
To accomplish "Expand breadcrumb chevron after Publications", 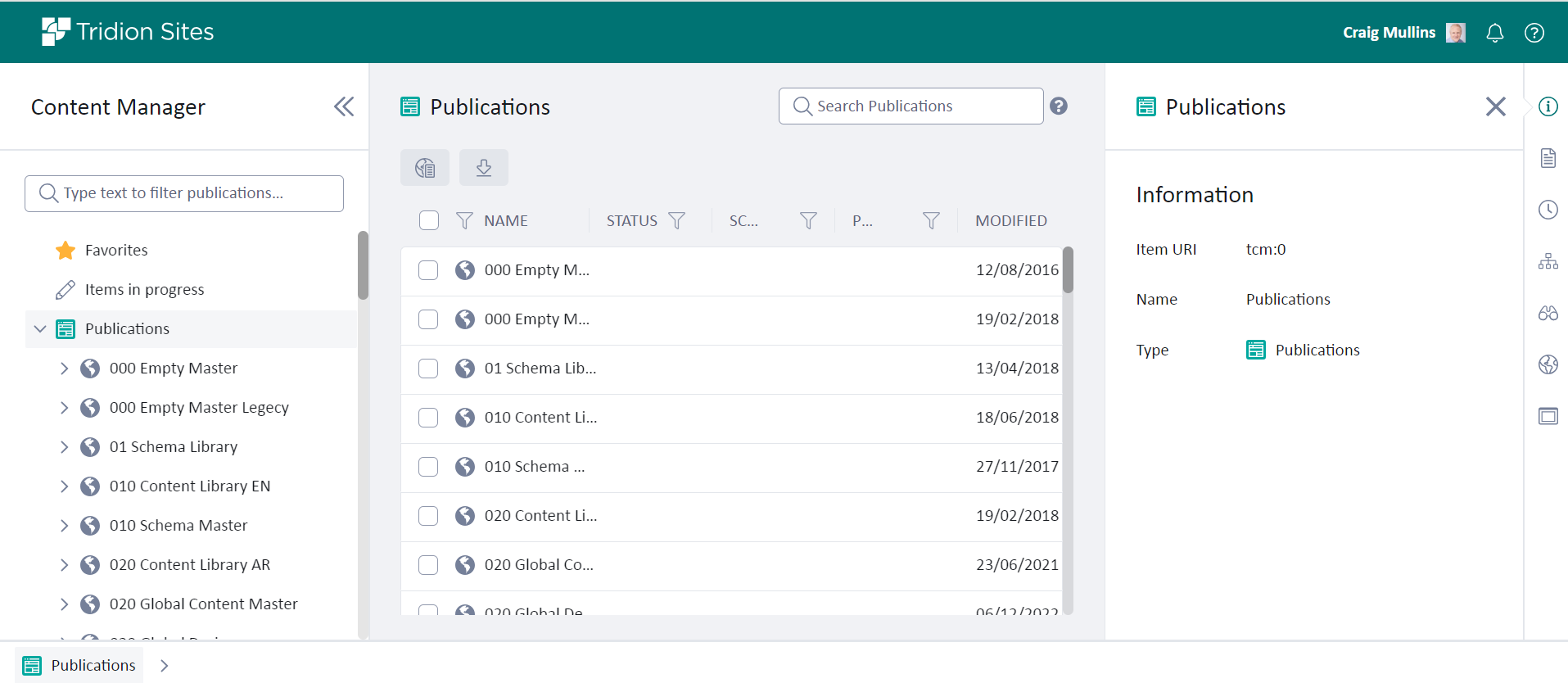I will click(165, 666).
